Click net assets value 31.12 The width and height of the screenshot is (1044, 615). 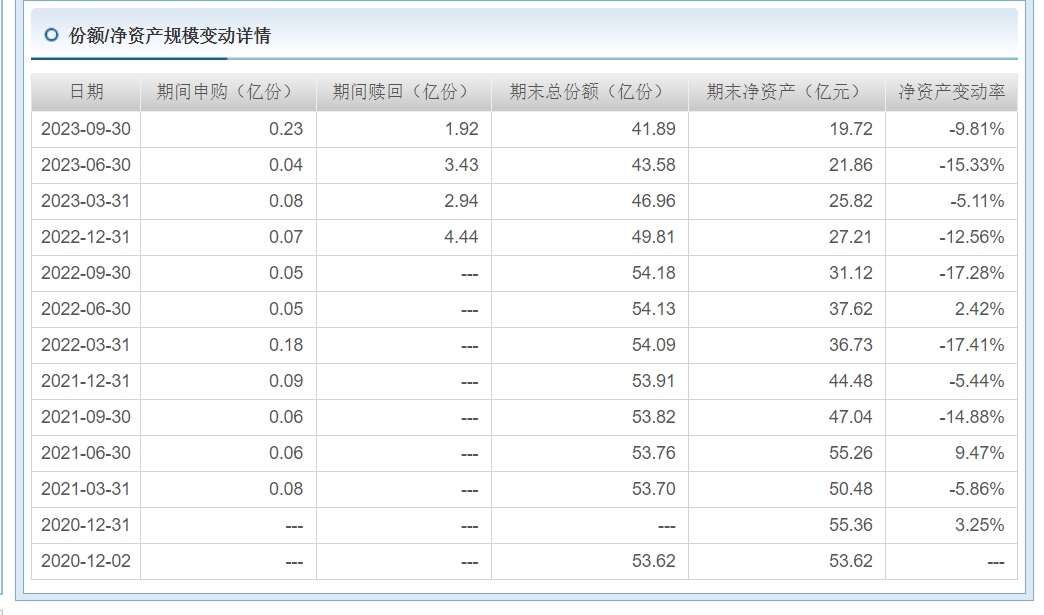coord(851,273)
